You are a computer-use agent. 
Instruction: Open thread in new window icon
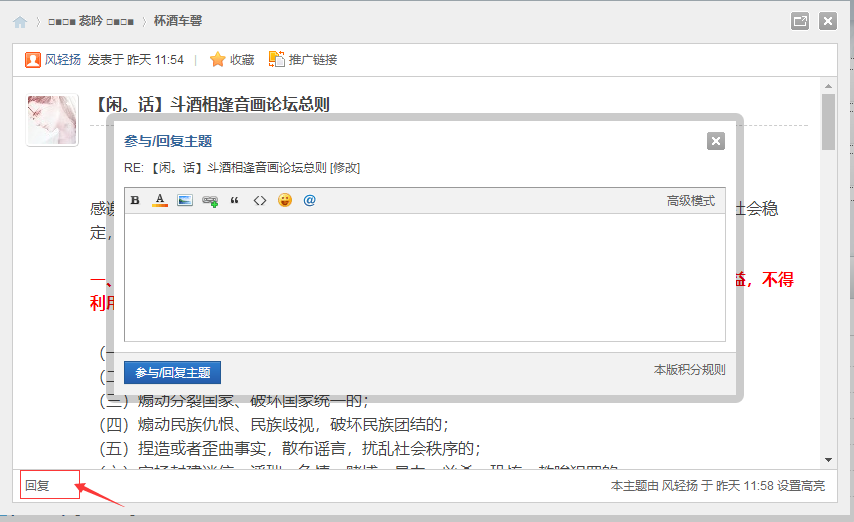800,21
